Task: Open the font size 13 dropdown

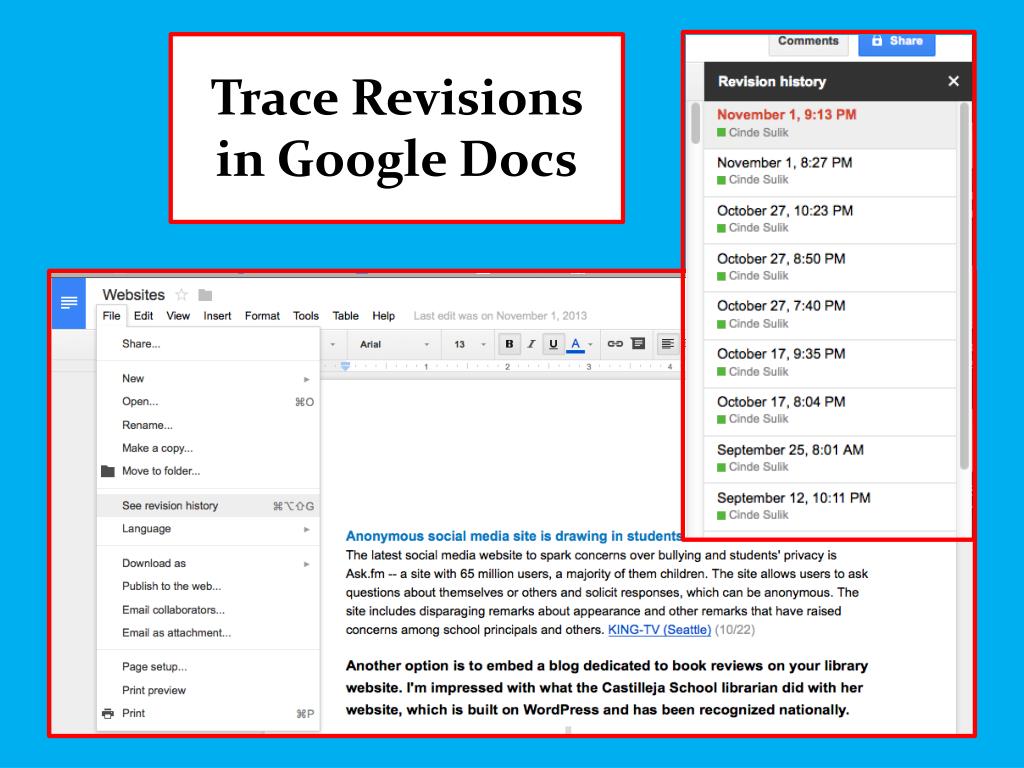Action: (x=470, y=344)
